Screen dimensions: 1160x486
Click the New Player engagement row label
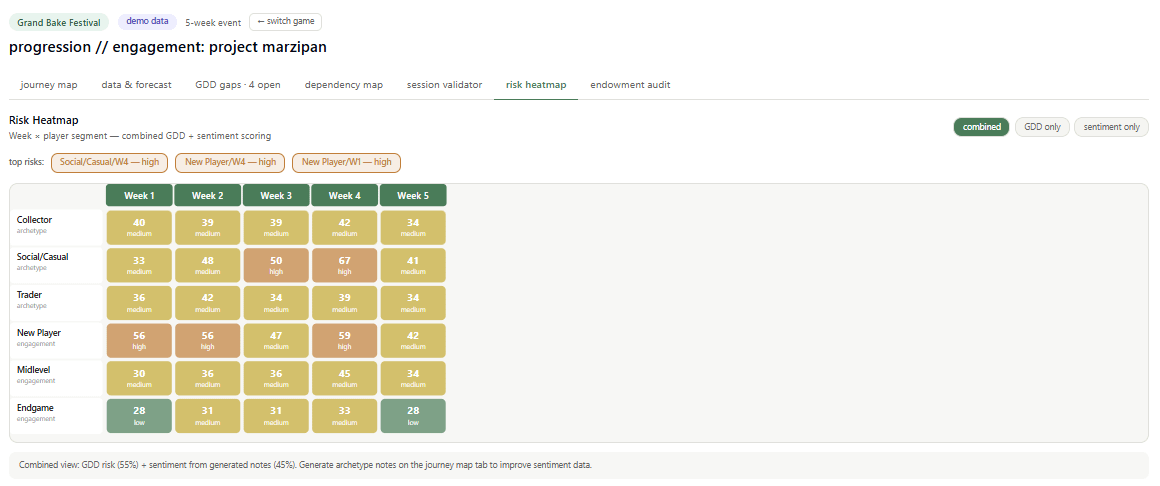tap(58, 340)
